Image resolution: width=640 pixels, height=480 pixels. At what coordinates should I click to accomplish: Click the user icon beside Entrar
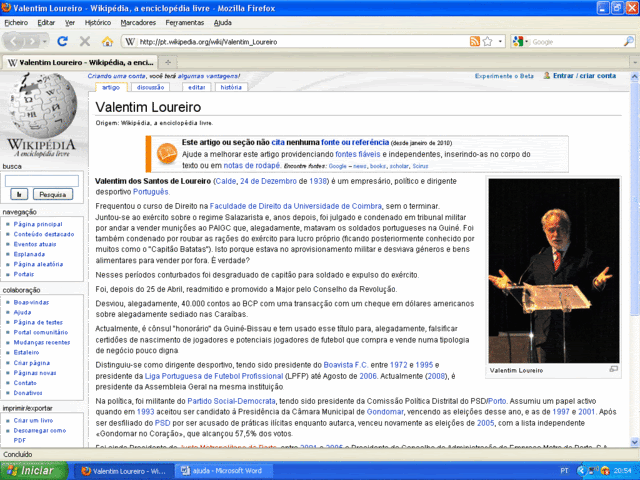coord(547,76)
